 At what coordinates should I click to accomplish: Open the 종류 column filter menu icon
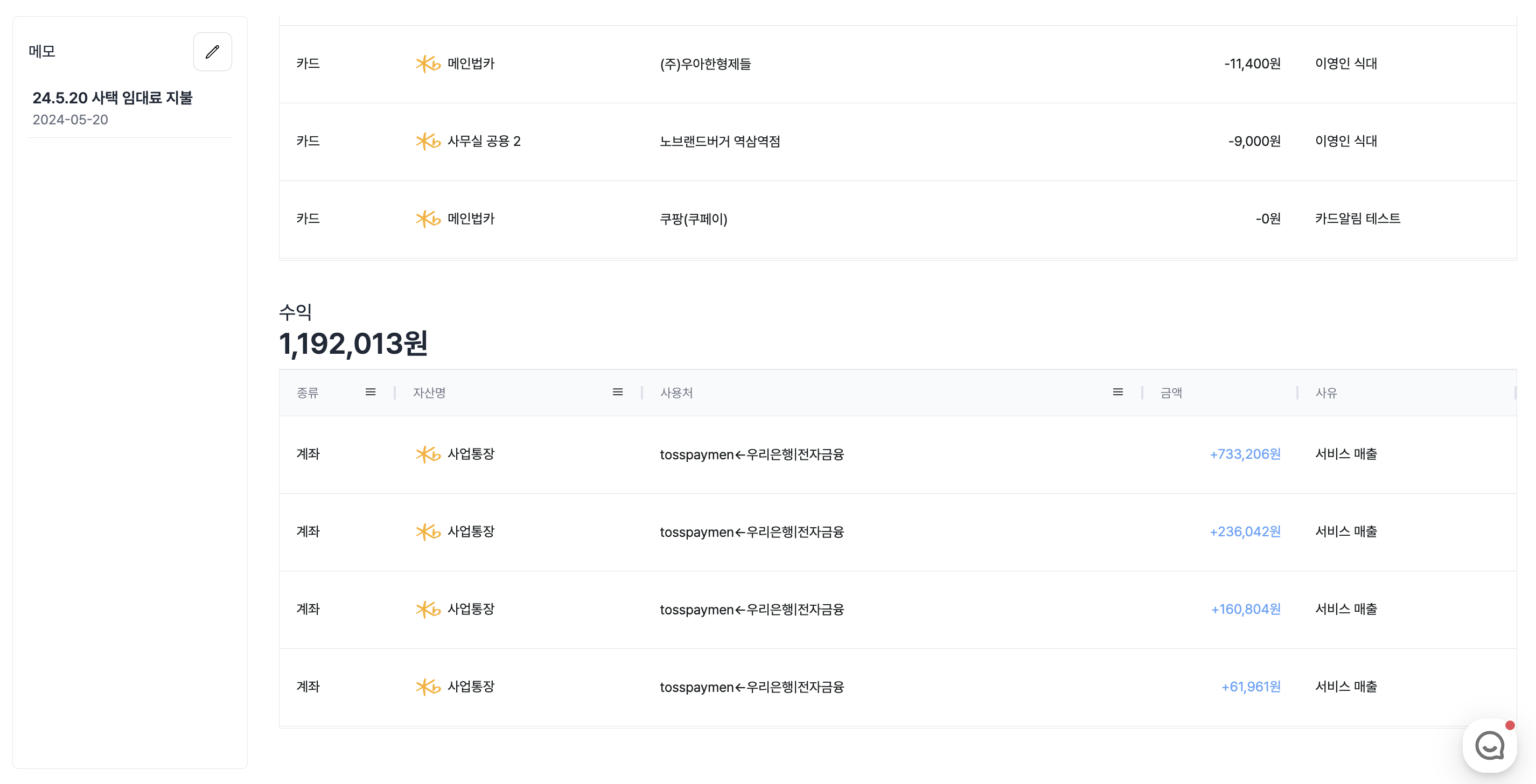point(371,393)
